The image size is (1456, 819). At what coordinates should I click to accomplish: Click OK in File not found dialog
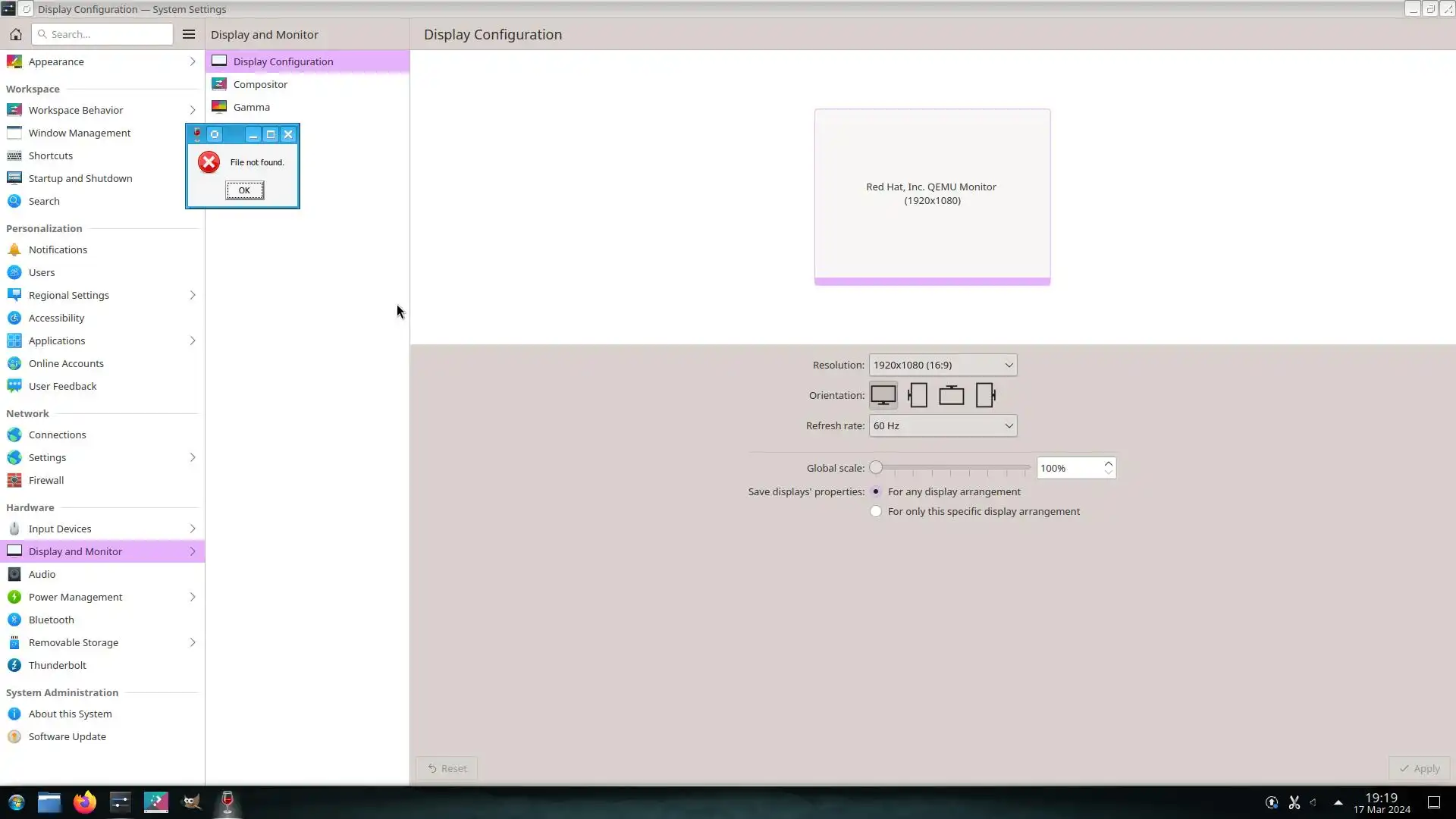[244, 190]
